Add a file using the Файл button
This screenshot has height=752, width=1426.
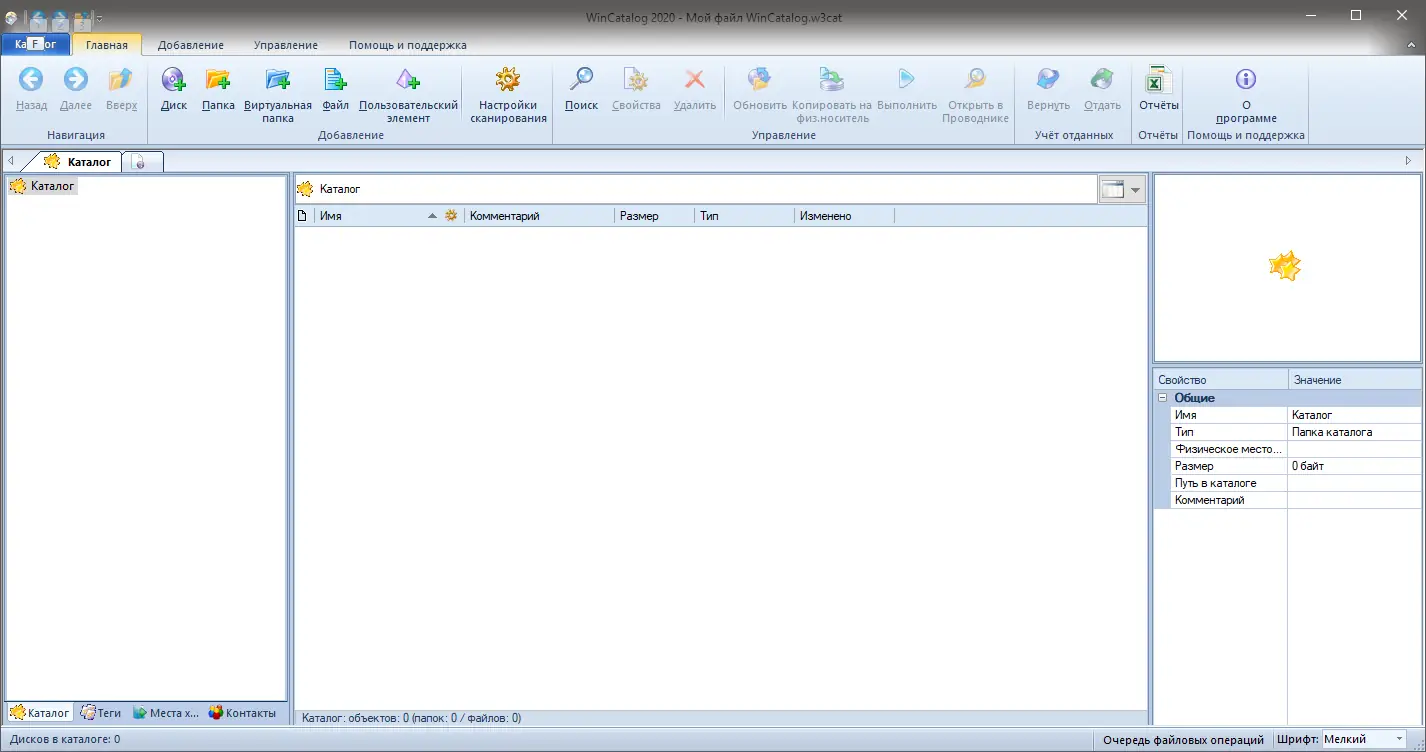click(x=335, y=89)
